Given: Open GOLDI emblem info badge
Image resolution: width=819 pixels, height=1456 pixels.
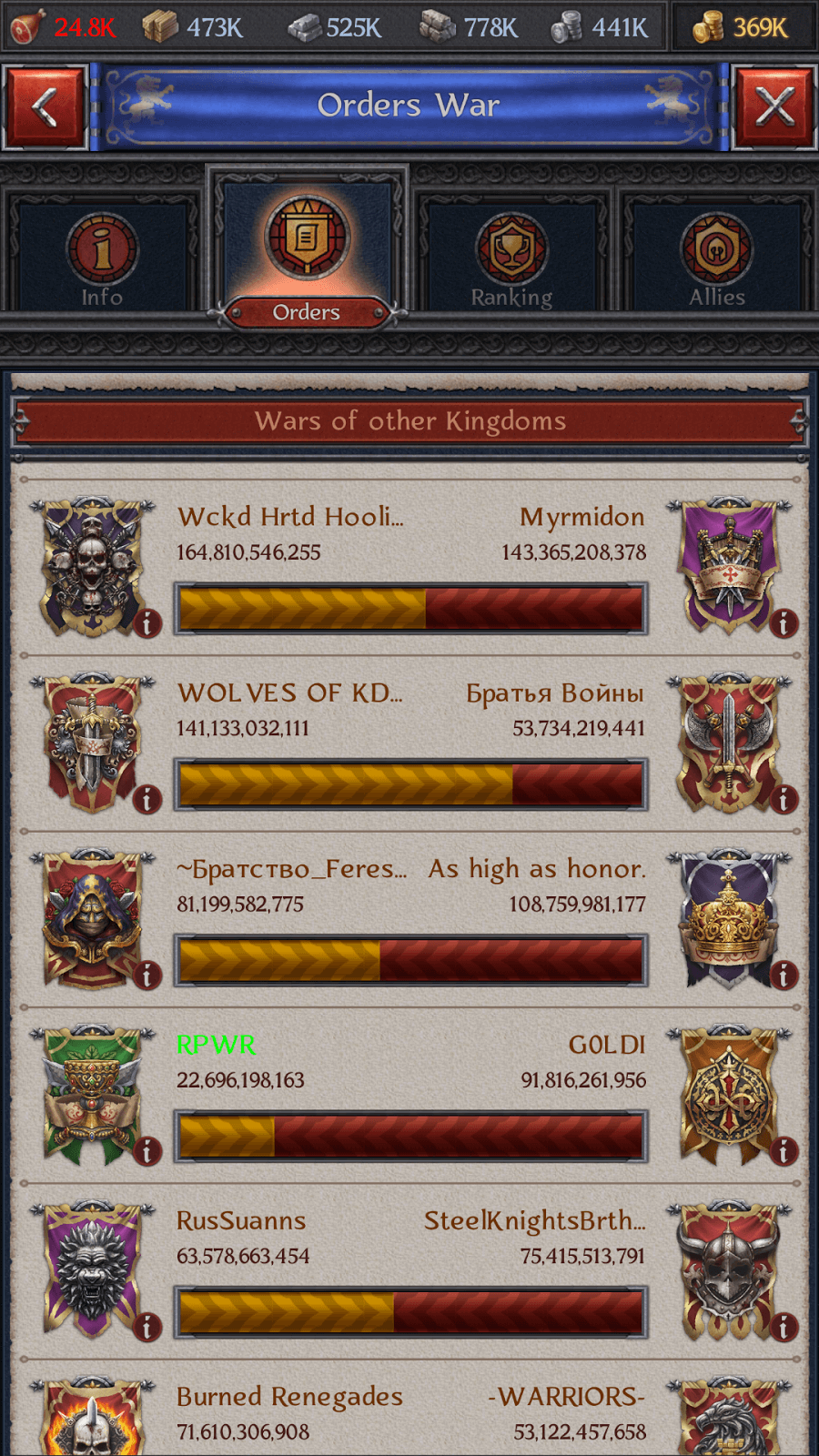Looking at the screenshot, I should point(784,1151).
